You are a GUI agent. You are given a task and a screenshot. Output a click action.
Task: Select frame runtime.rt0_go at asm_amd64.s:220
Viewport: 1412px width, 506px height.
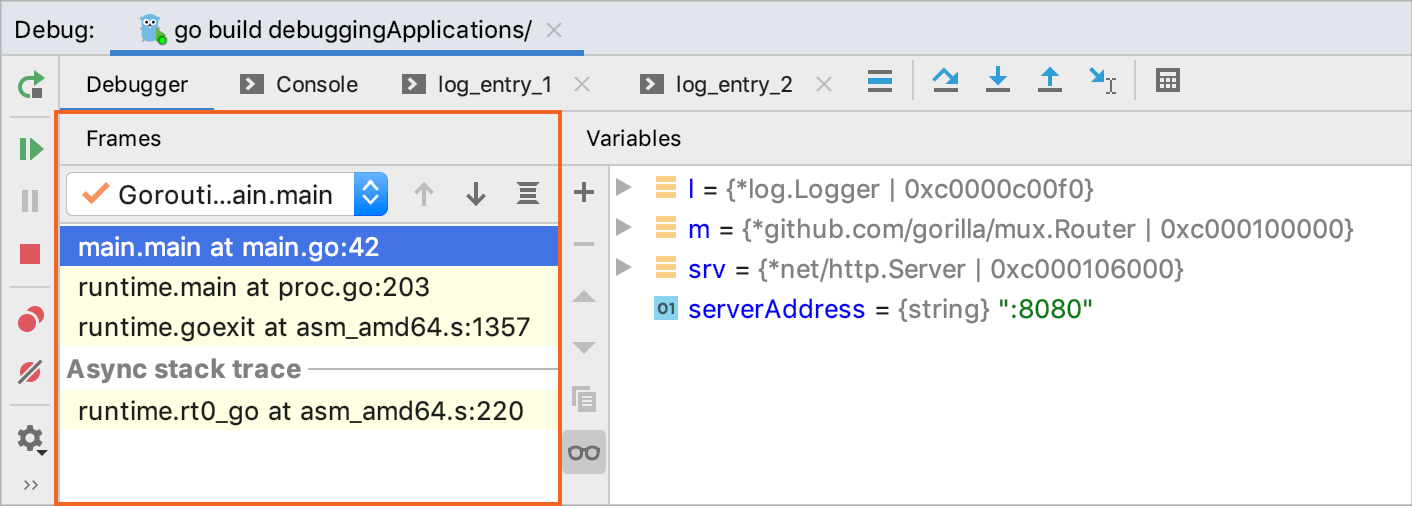(309, 410)
